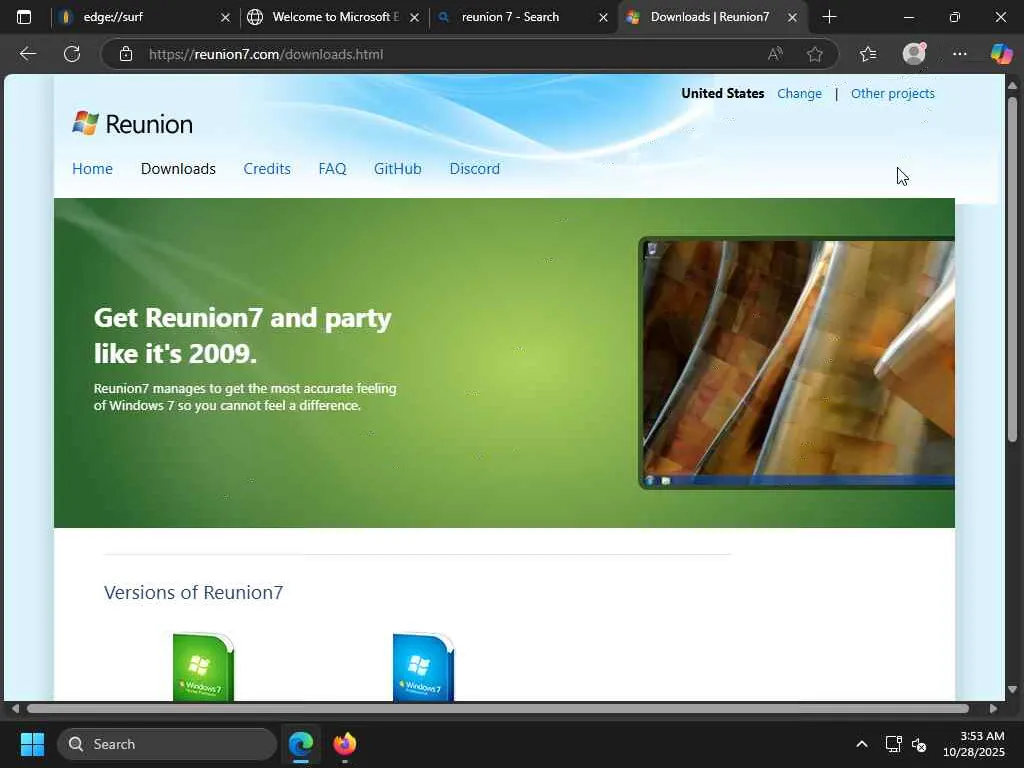This screenshot has width=1024, height=768.
Task: Click the Windows taskbar Search box
Action: coord(167,744)
